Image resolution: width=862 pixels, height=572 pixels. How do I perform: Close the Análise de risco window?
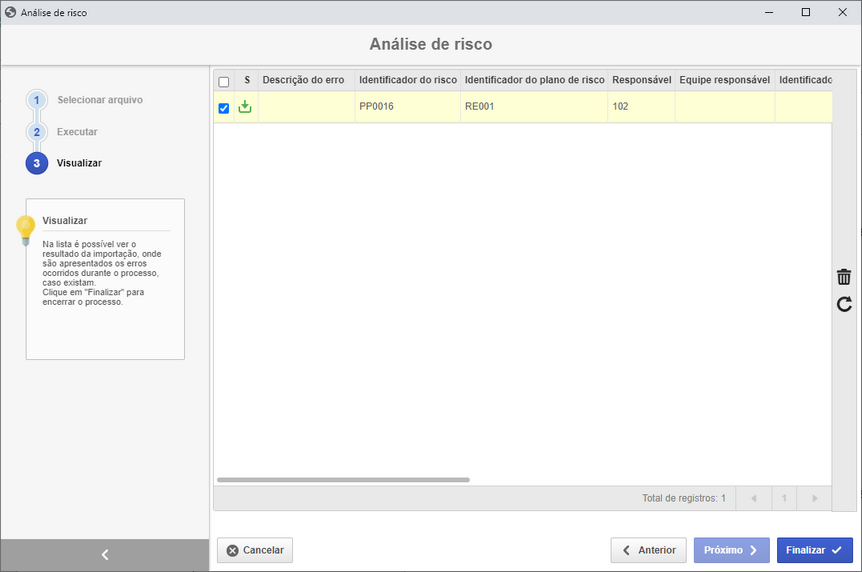(x=842, y=12)
